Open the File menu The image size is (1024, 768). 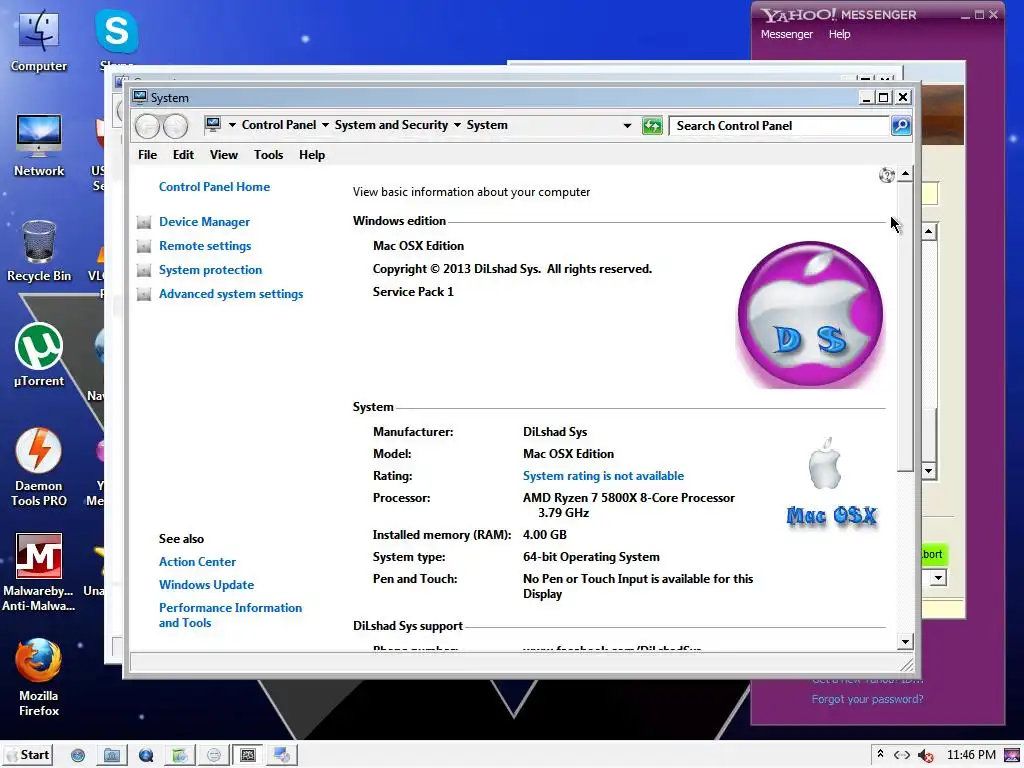148,155
